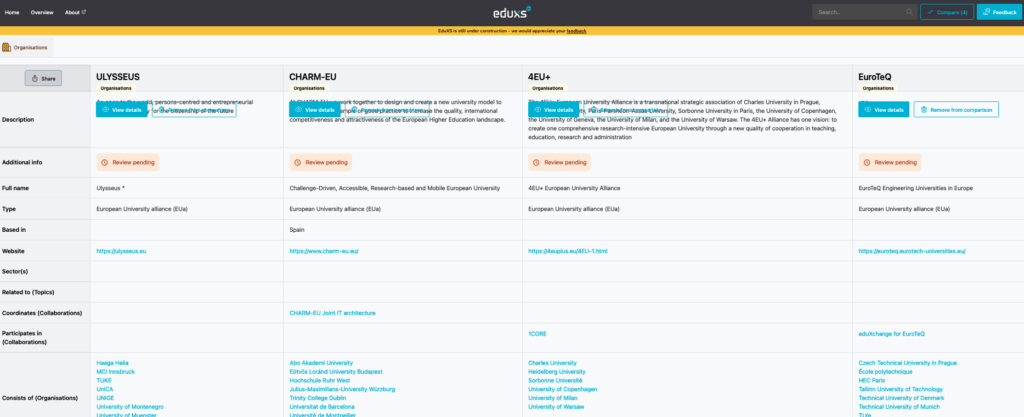Open Technical University of Denmark link
The image size is (1024, 417).
[x=901, y=398]
